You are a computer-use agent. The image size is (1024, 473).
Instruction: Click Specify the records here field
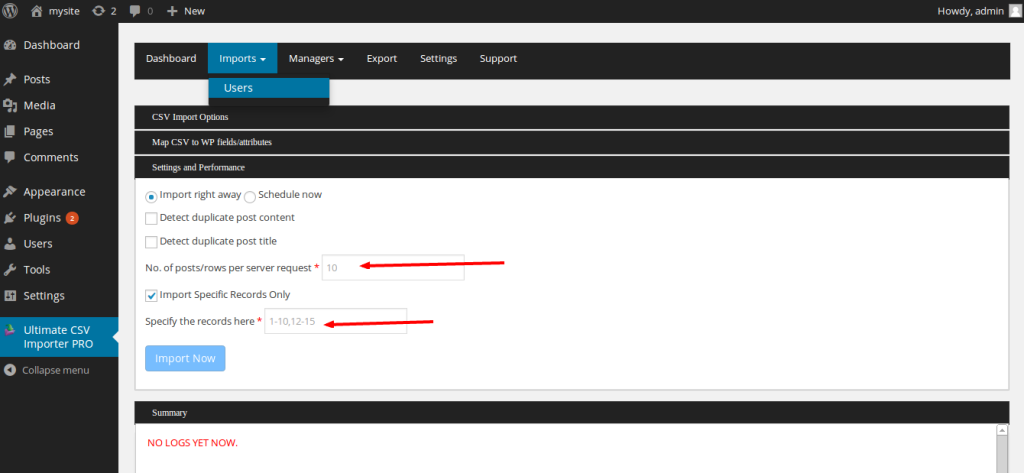tap(336, 321)
